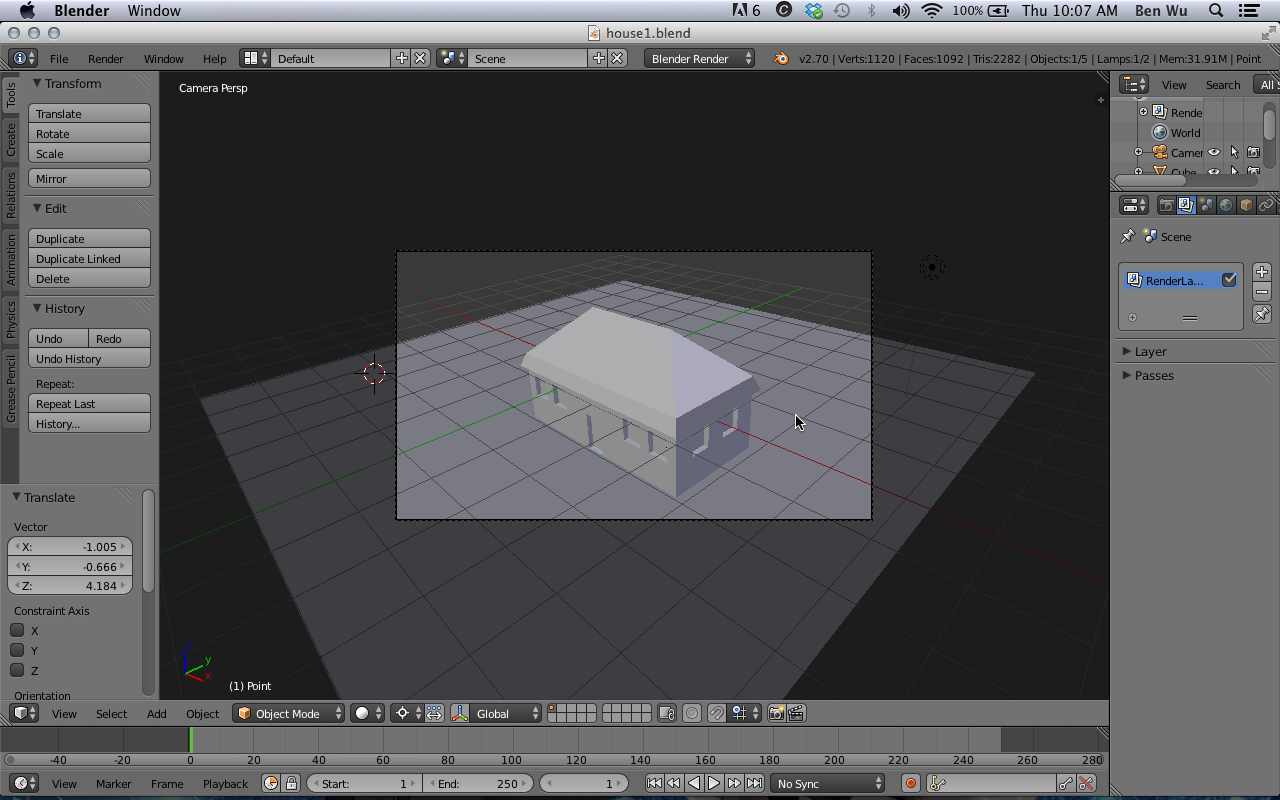Toggle Camera selectability cursor icon in outliner
This screenshot has height=800, width=1280.
(1234, 152)
